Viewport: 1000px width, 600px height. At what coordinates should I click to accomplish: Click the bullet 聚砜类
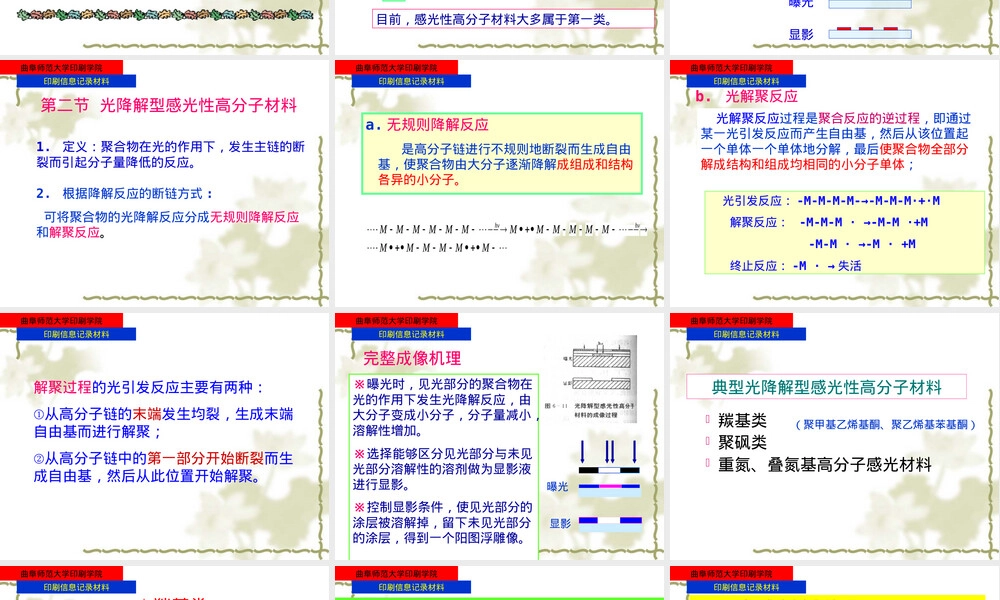point(742,443)
